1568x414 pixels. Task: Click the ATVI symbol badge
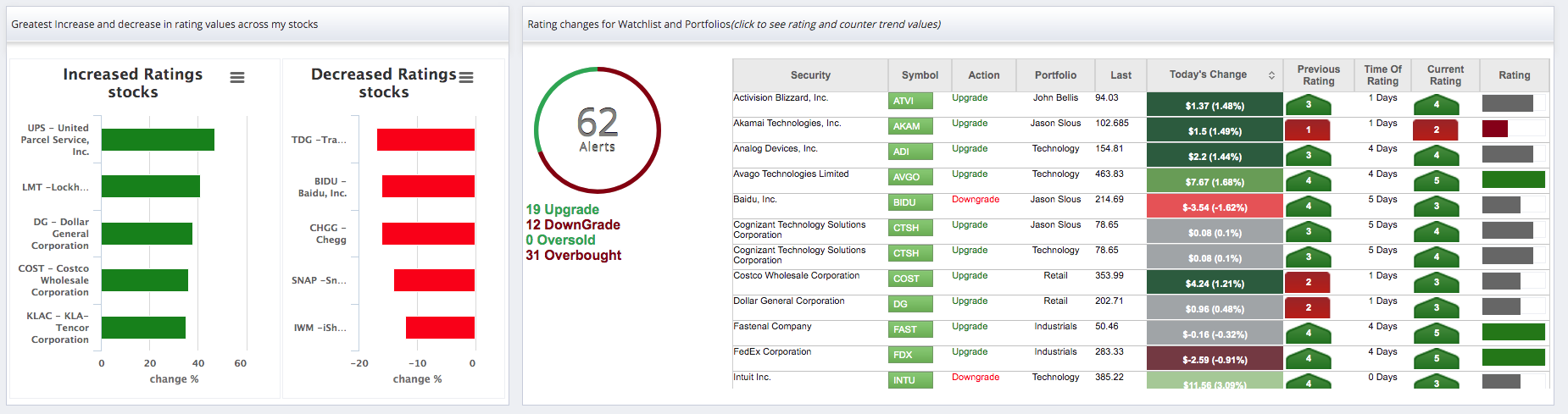[911, 101]
